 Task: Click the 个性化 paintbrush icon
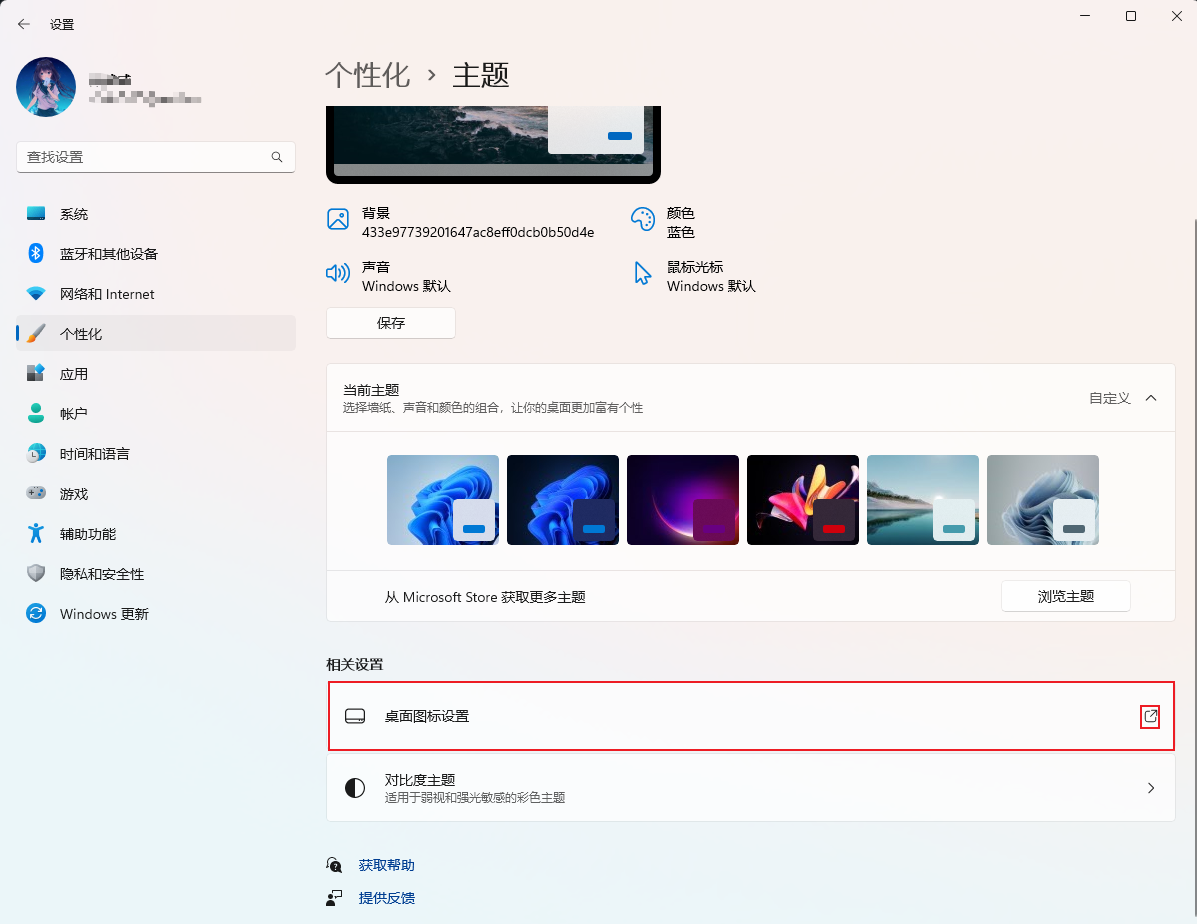[x=36, y=334]
